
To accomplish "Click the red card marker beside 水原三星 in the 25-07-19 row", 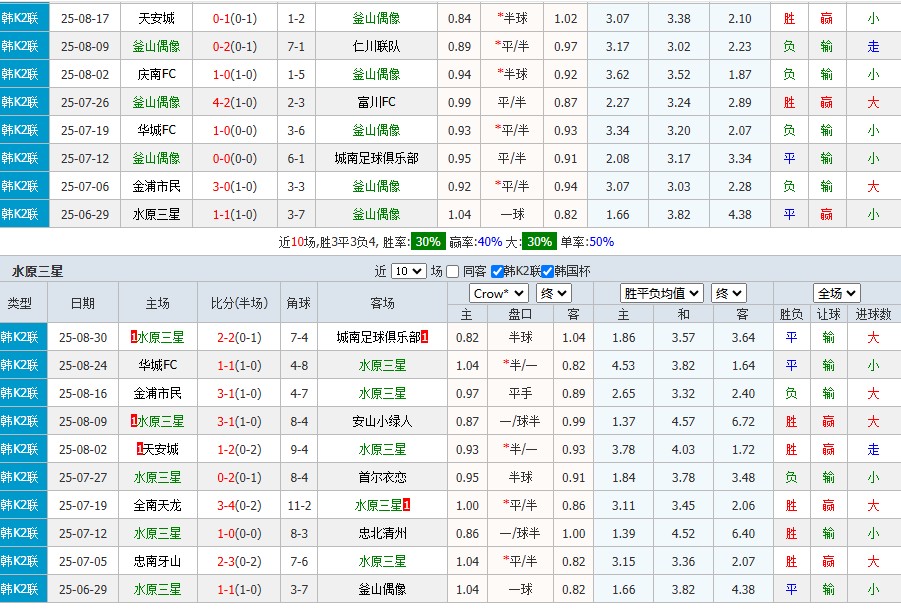I will tap(406, 504).
